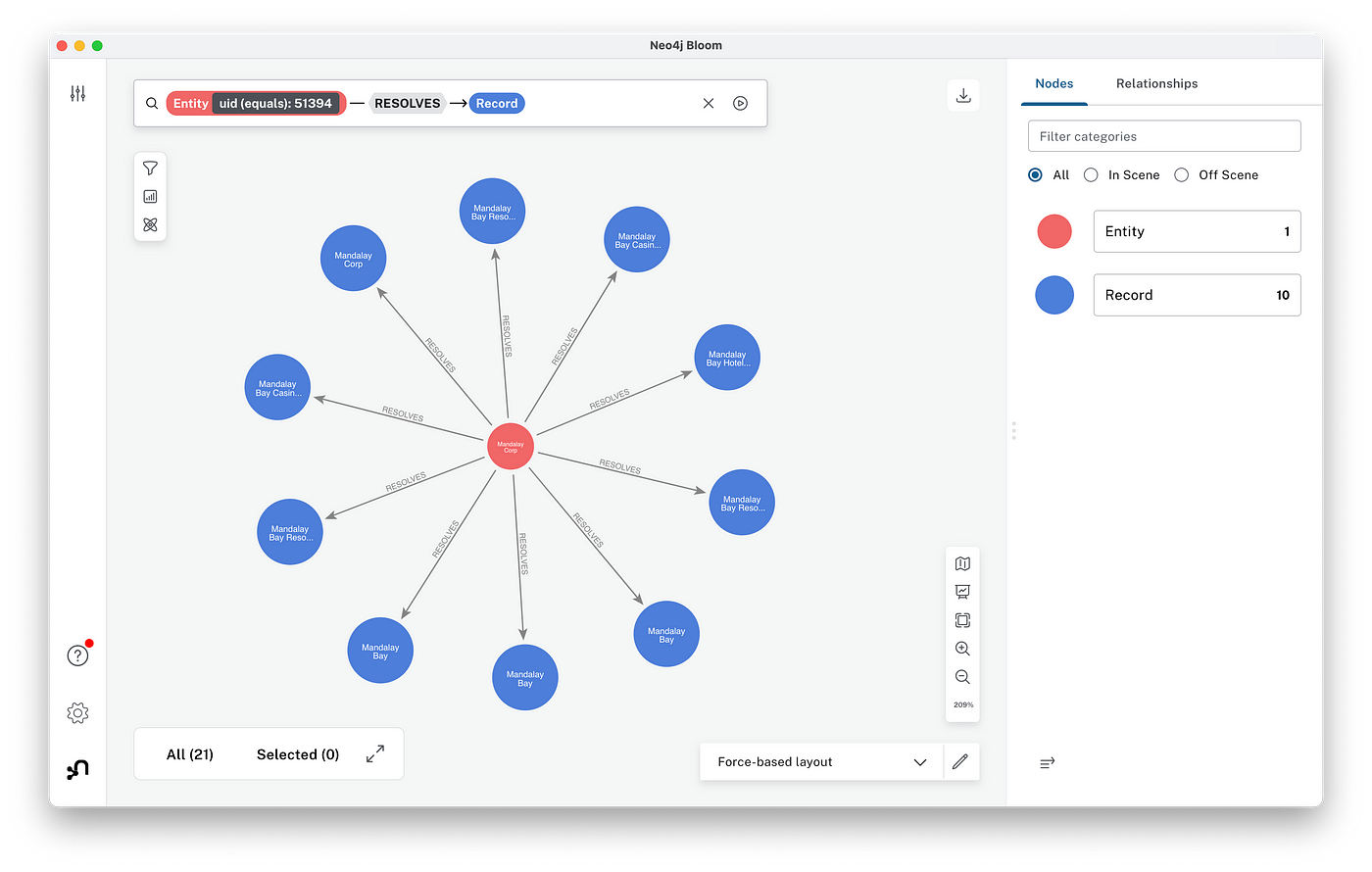Open the chart slicer icon

[x=150, y=196]
